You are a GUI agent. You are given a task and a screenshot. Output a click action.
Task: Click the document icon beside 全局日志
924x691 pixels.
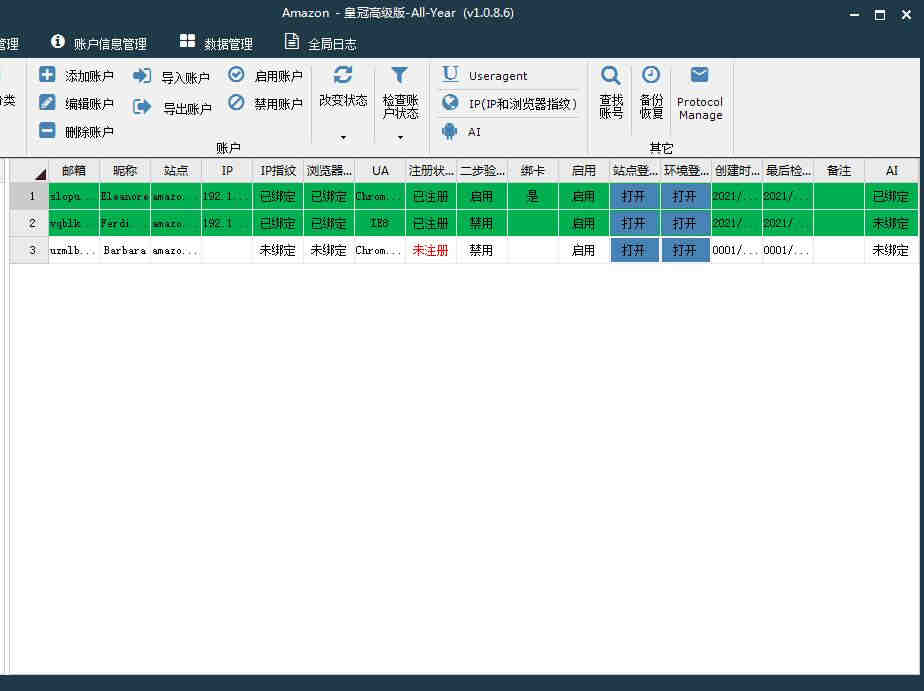292,41
